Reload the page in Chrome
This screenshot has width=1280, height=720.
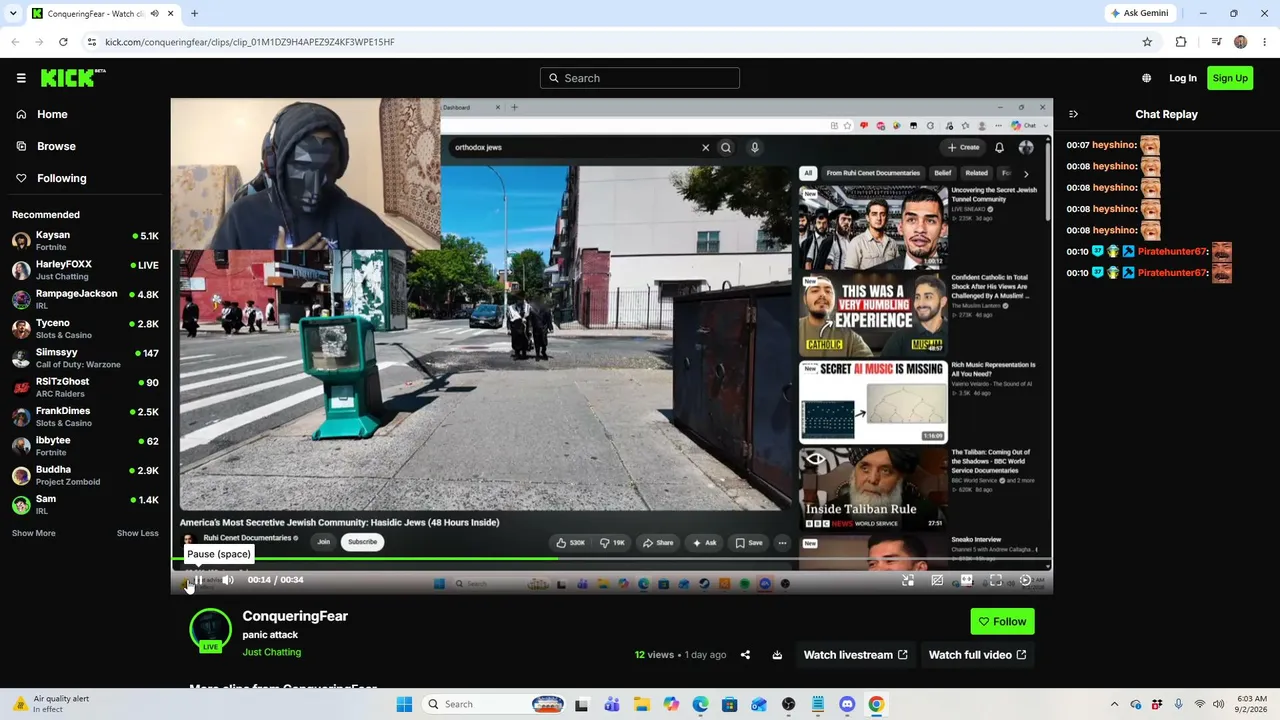[63, 42]
